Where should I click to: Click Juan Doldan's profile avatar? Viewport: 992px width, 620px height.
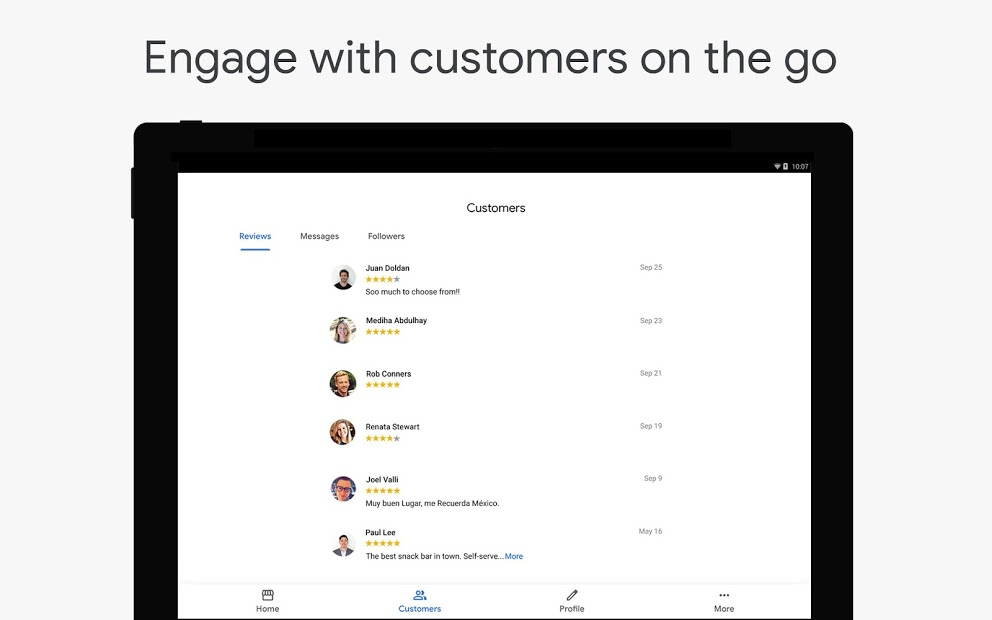pos(343,277)
